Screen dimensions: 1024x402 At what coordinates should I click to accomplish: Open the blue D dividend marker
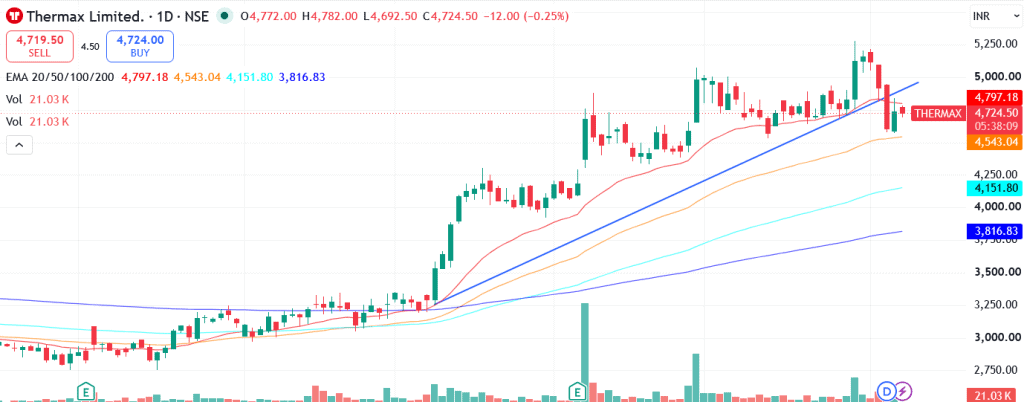point(887,391)
